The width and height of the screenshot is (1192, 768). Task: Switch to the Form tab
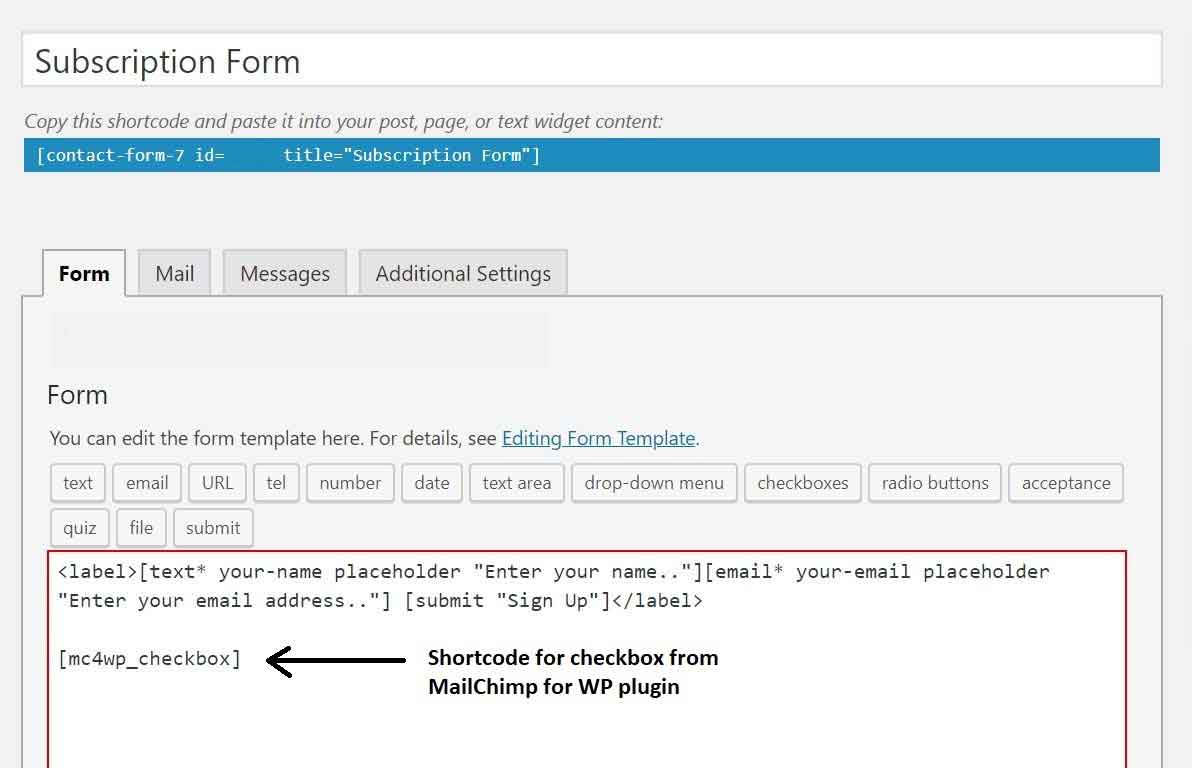point(84,273)
